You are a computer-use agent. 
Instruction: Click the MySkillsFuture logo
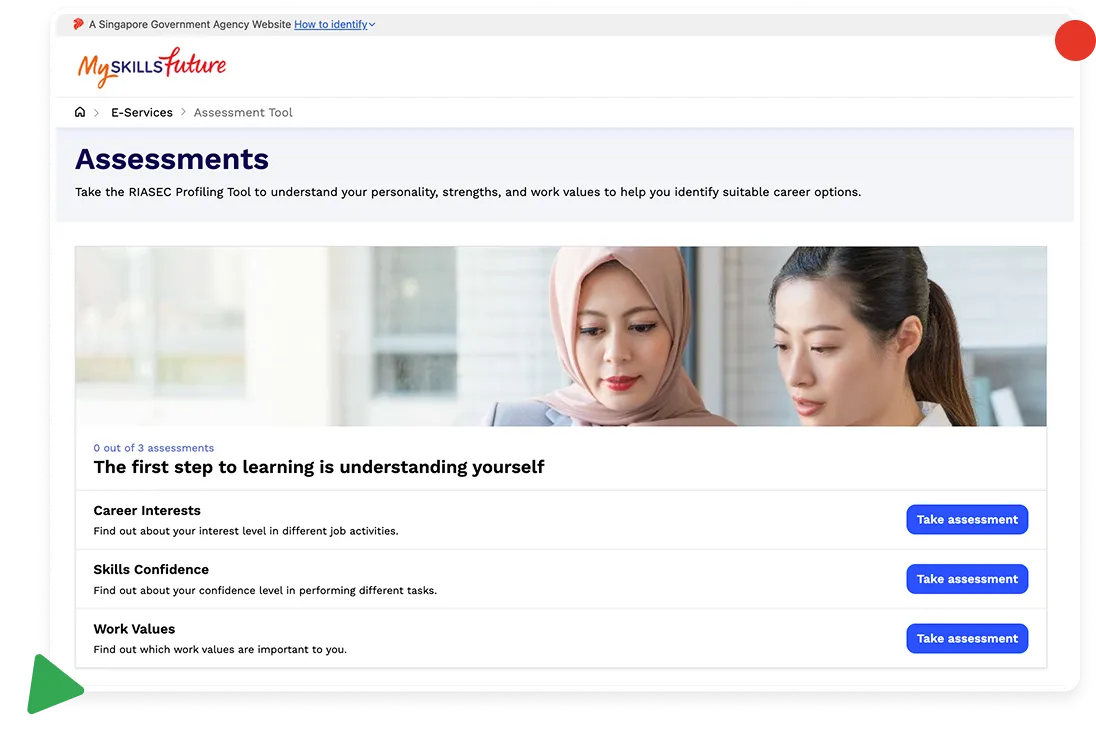coord(152,67)
